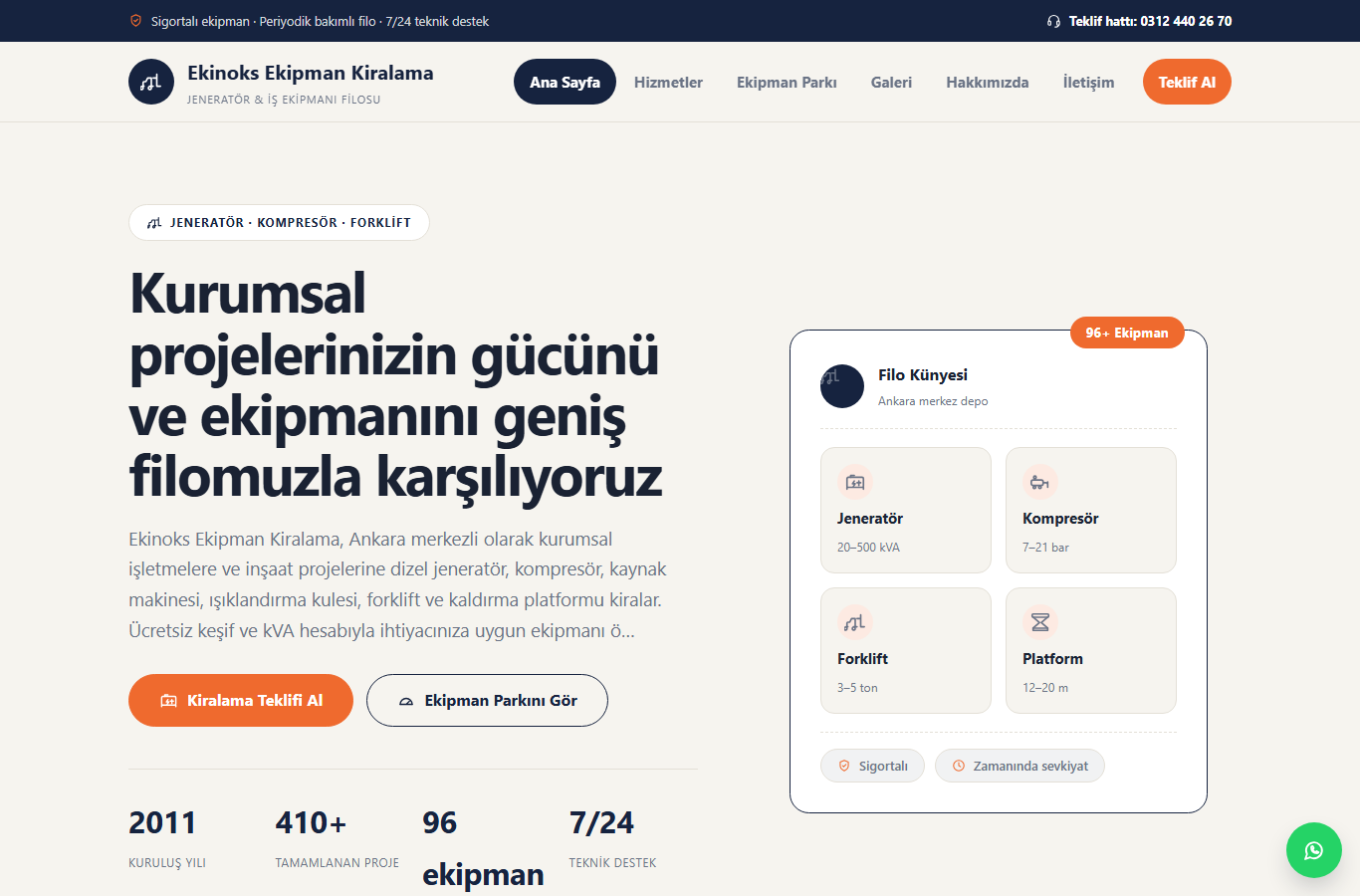This screenshot has height=896, width=1360.
Task: Click the Kompresör card icon
Action: (x=1039, y=483)
